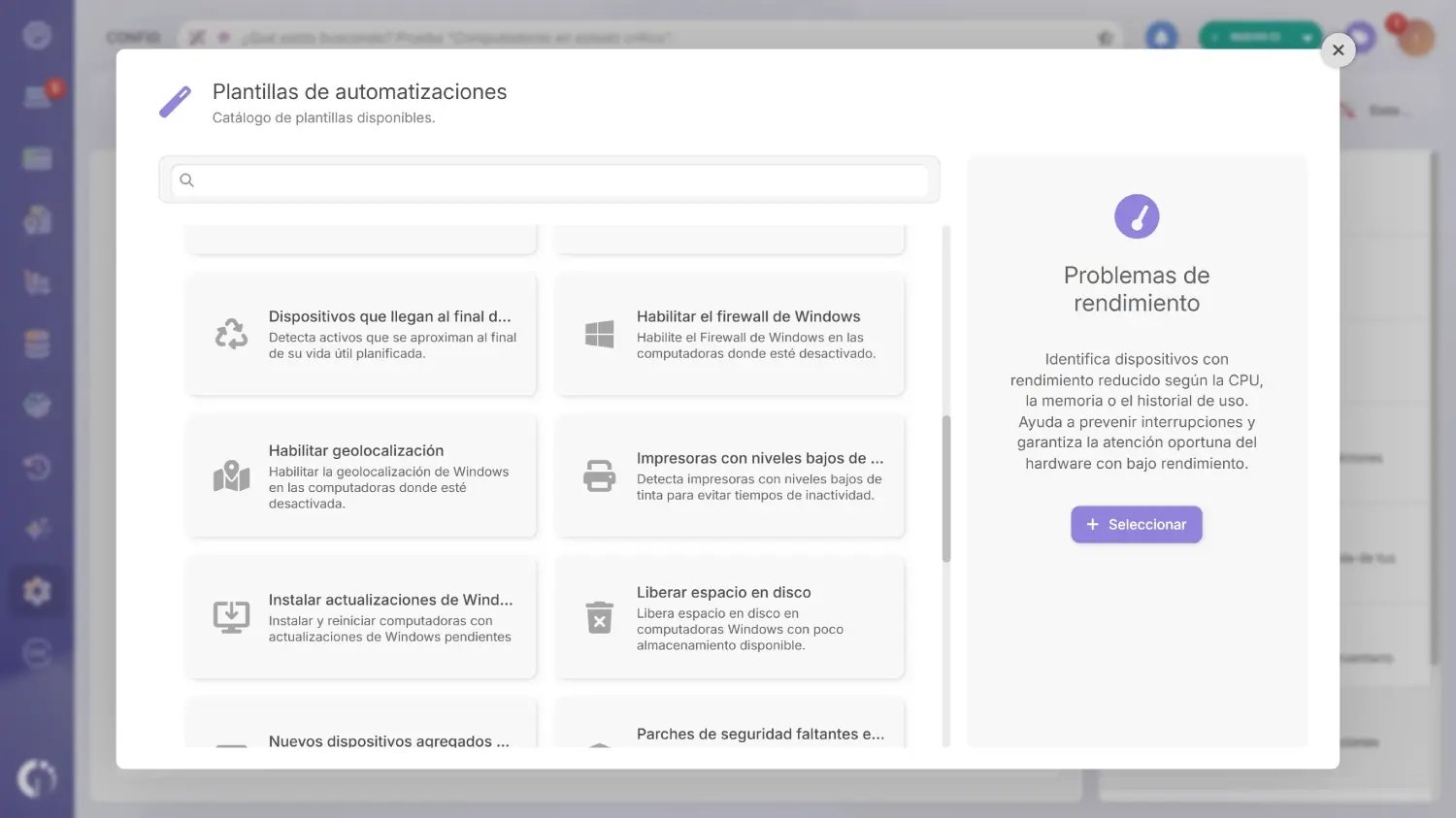Click the Windows logo icon on firewall card

pos(599,334)
